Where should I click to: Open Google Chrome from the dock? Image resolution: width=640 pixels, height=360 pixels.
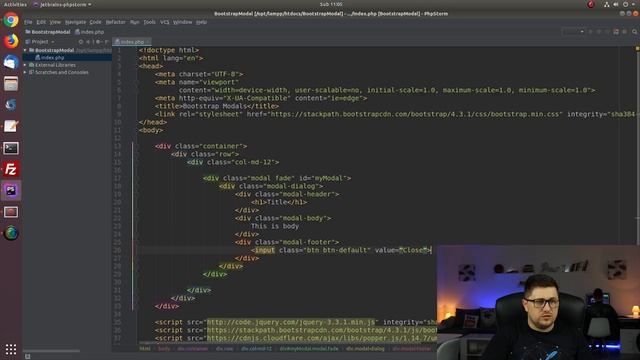coord(11,20)
